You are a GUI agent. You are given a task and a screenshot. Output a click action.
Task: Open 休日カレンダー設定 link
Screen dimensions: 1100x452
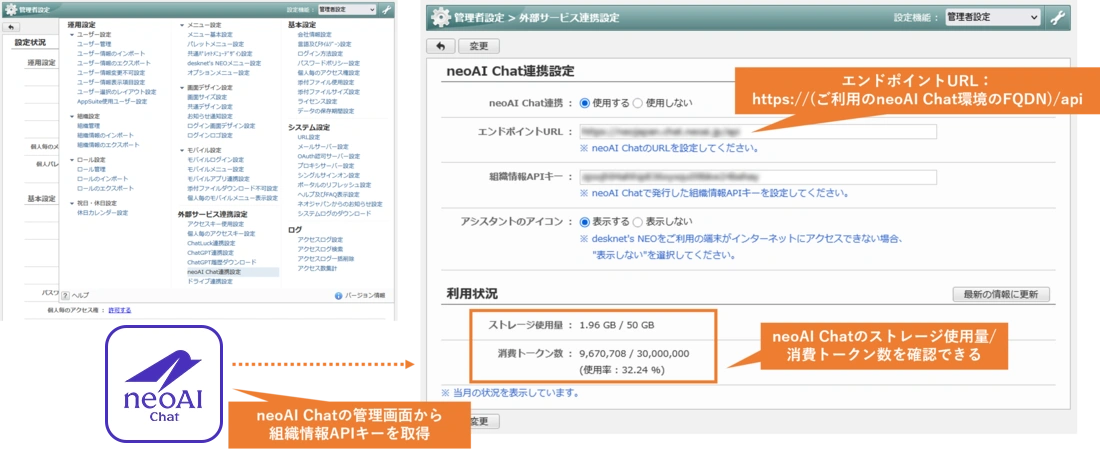(102, 213)
